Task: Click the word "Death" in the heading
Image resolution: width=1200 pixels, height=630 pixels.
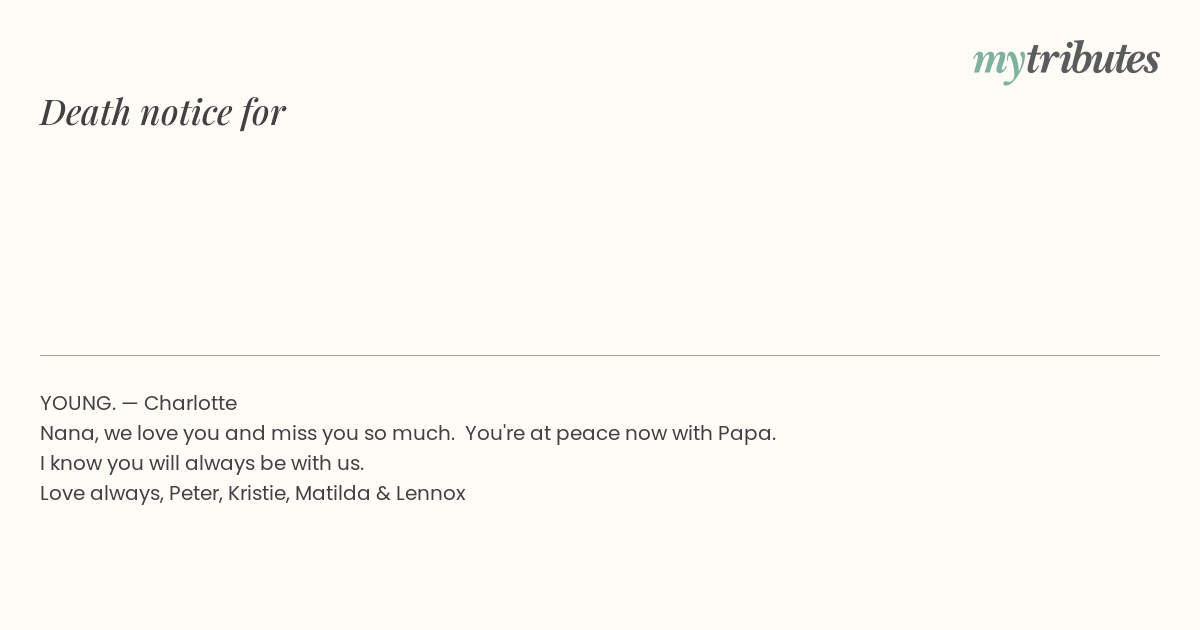Action: point(86,112)
